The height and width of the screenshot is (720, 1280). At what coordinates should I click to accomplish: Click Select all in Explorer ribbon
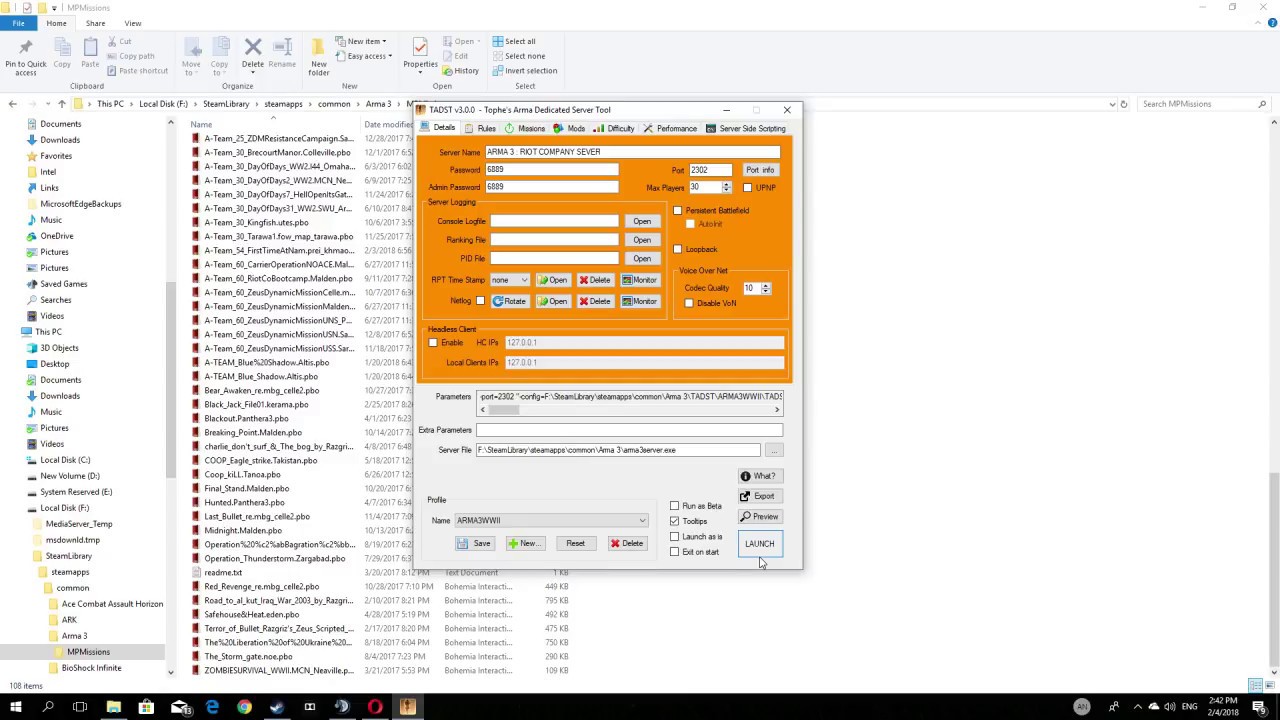click(514, 42)
